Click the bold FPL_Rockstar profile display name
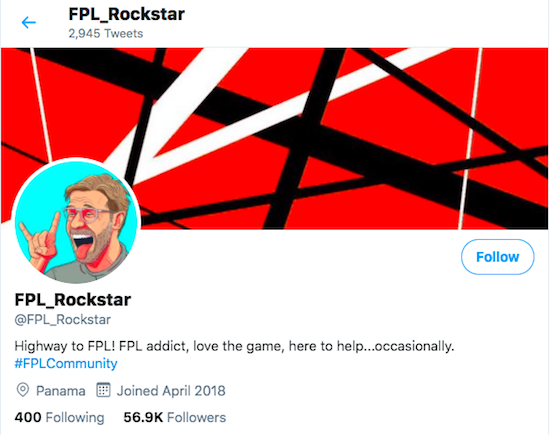The width and height of the screenshot is (550, 435). coord(73,300)
